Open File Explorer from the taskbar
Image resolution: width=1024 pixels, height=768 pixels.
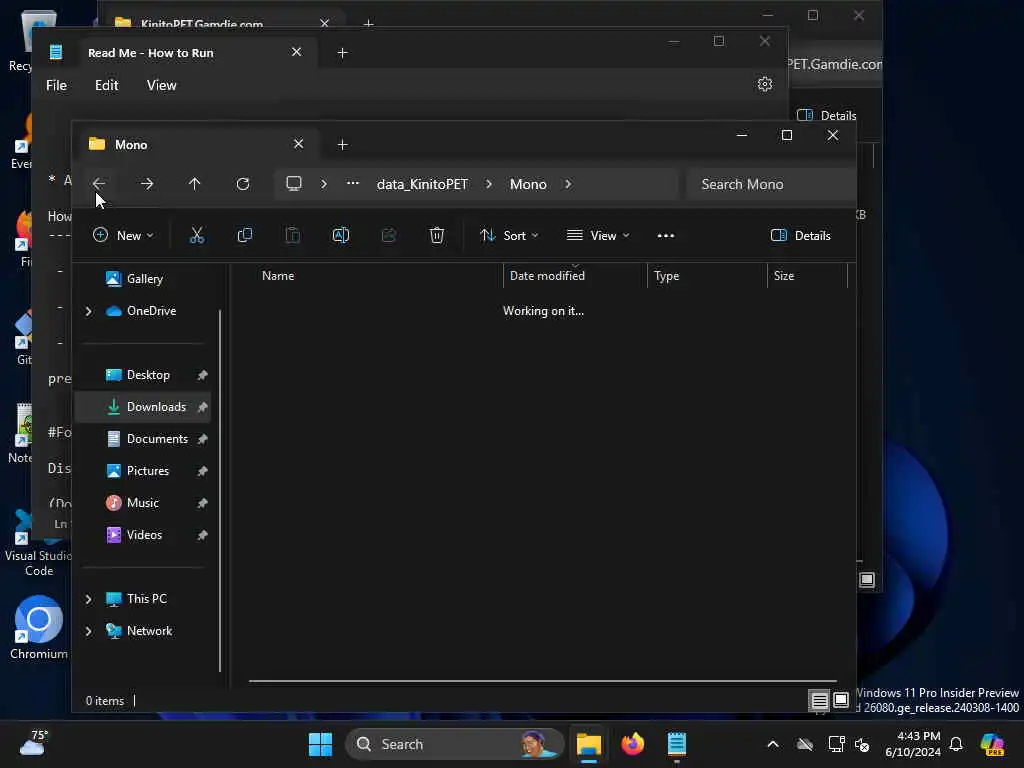pos(588,744)
